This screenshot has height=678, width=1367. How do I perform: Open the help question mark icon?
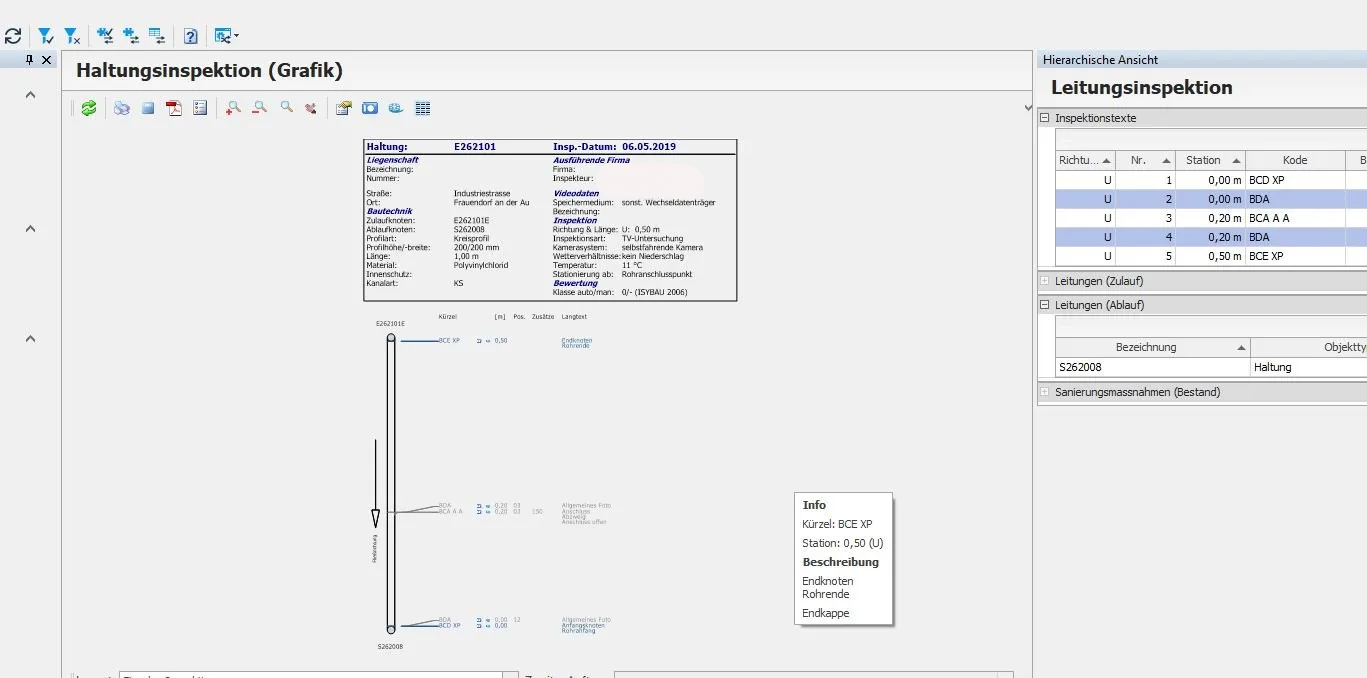point(190,36)
